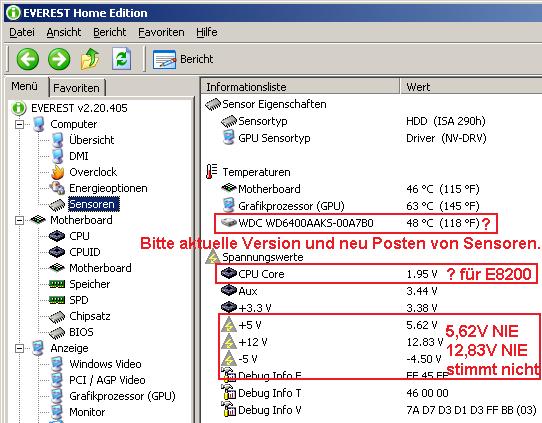Select the Aux voltage row
Viewport: 542px width, 423px height.
coord(328,291)
